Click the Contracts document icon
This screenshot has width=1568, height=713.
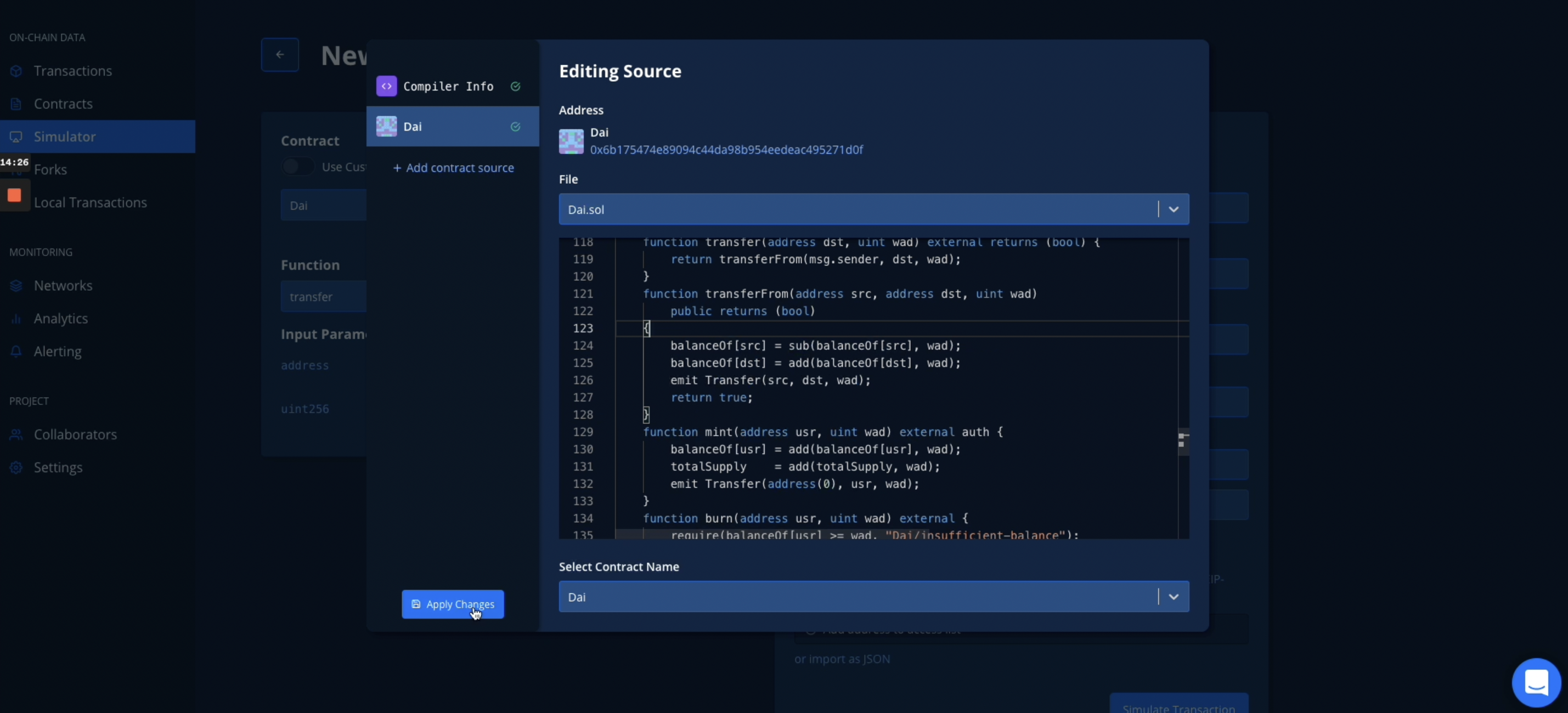(16, 104)
